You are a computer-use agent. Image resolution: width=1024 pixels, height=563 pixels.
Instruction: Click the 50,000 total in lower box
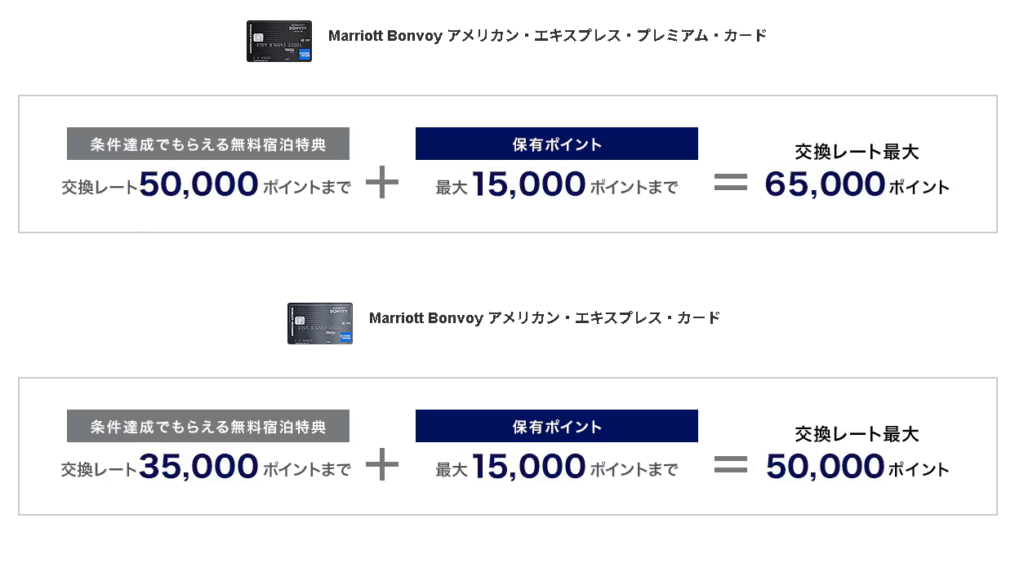click(825, 466)
